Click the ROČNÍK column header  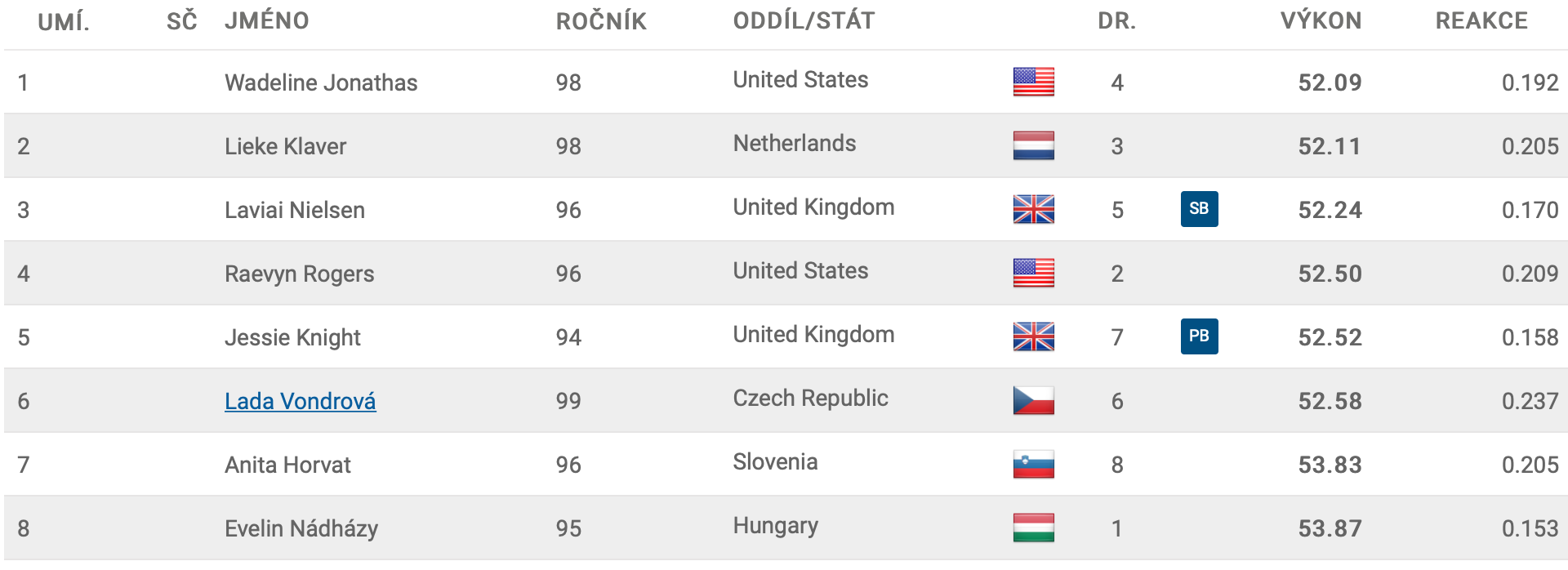[x=601, y=21]
